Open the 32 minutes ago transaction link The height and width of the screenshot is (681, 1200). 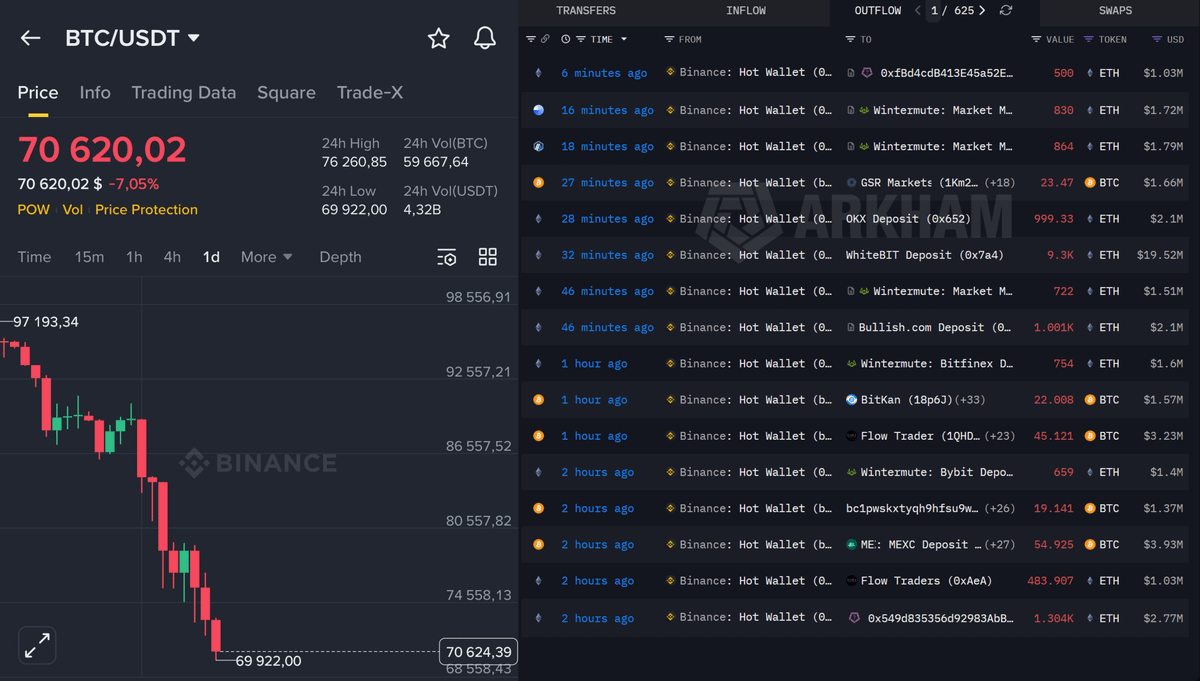point(607,255)
